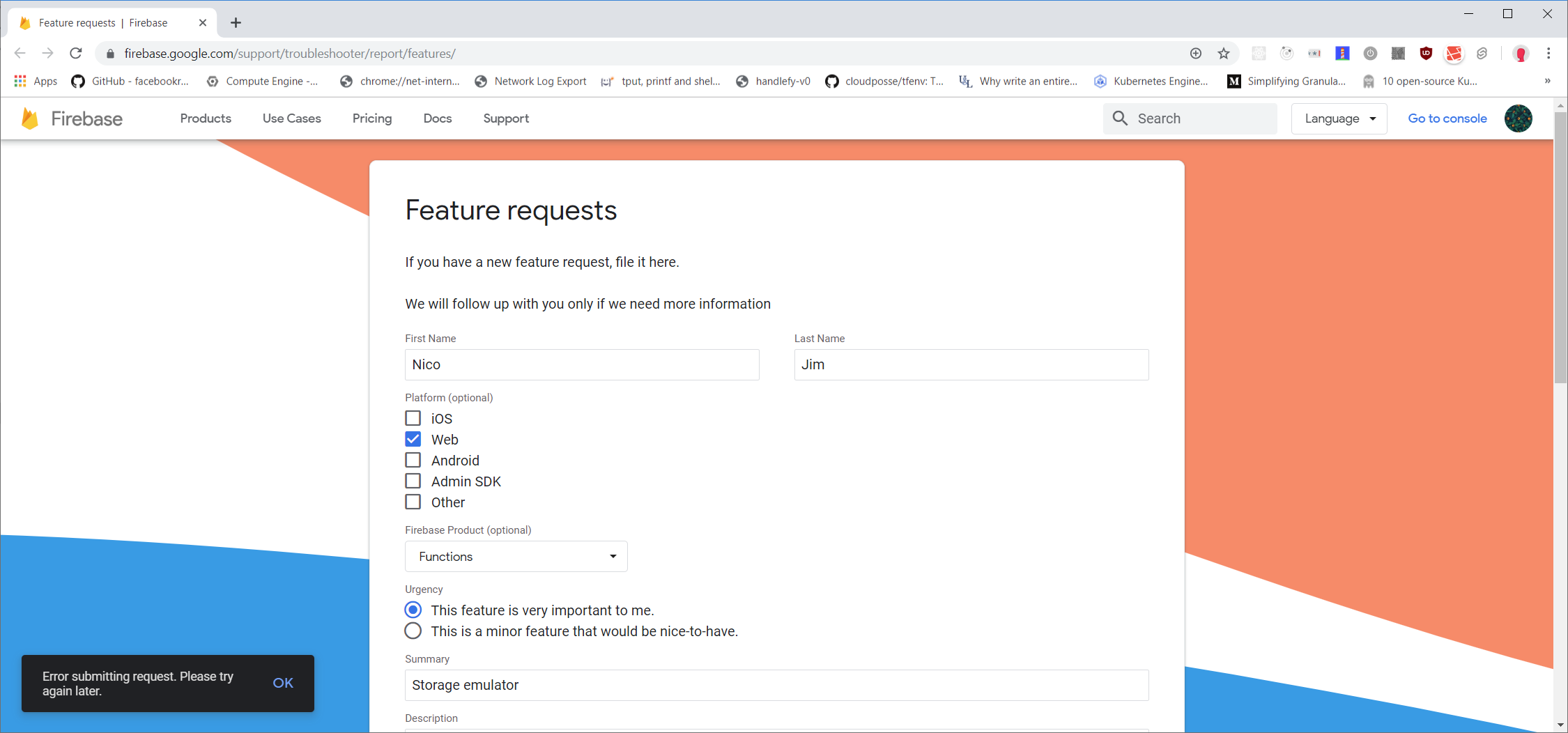The width and height of the screenshot is (1568, 733).
Task: Go to the Pricing page
Action: tap(372, 118)
